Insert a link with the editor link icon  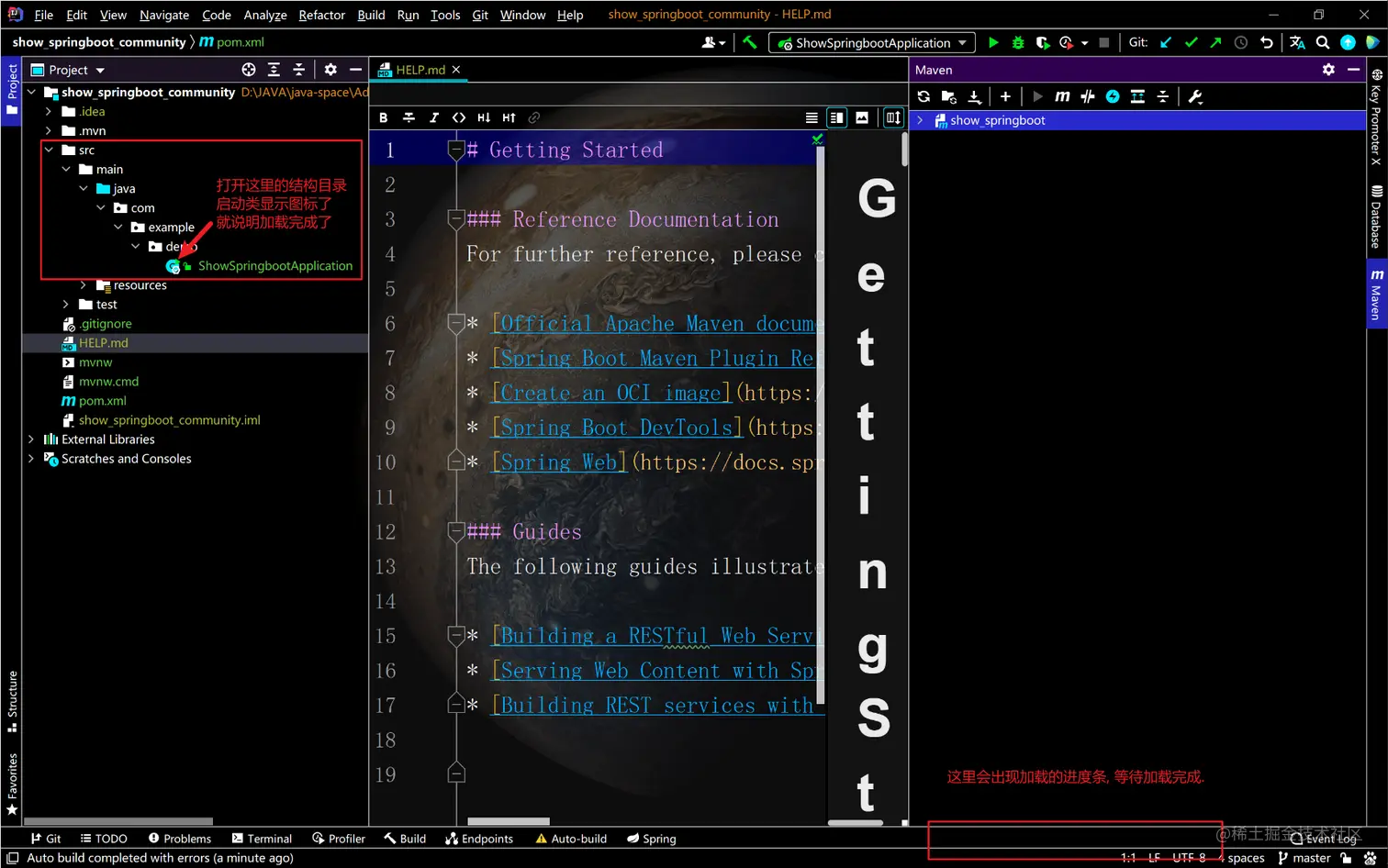pyautogui.click(x=534, y=117)
